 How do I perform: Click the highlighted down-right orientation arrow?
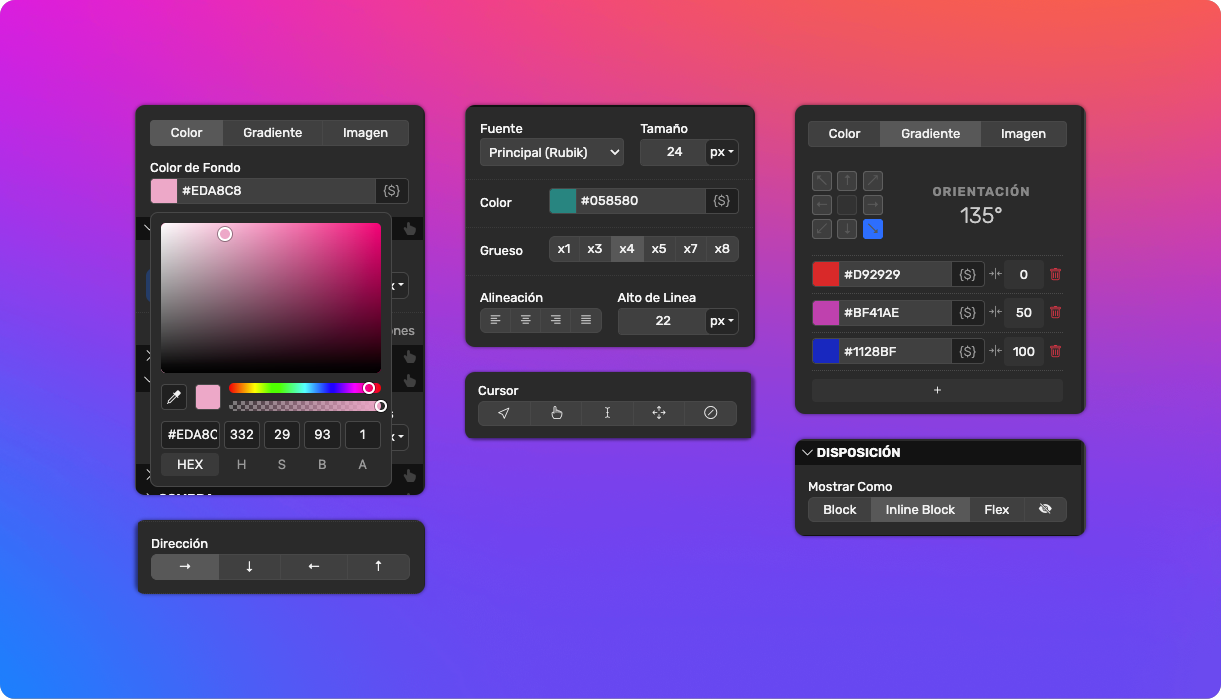[x=873, y=229]
